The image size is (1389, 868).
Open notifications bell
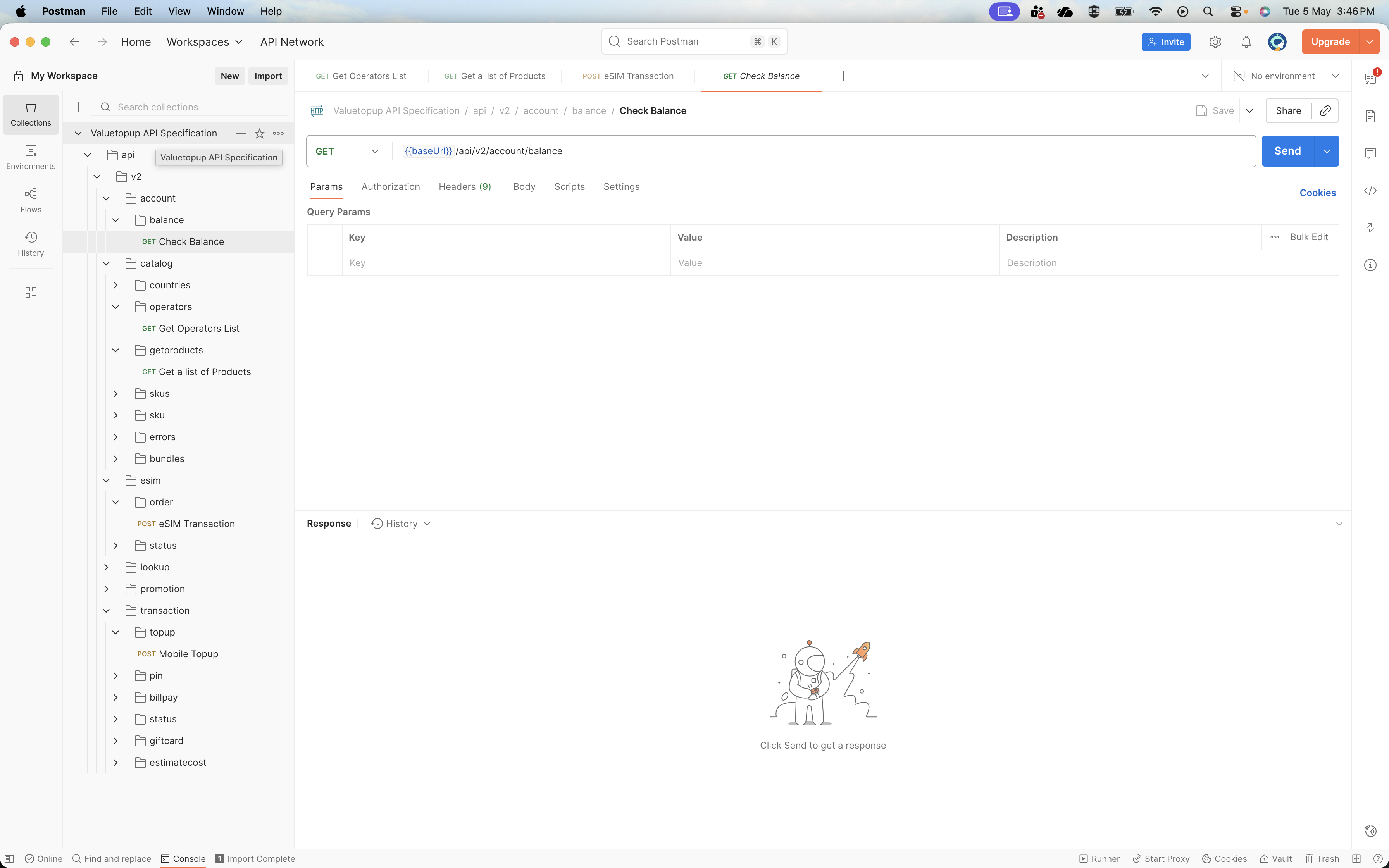(x=1246, y=42)
